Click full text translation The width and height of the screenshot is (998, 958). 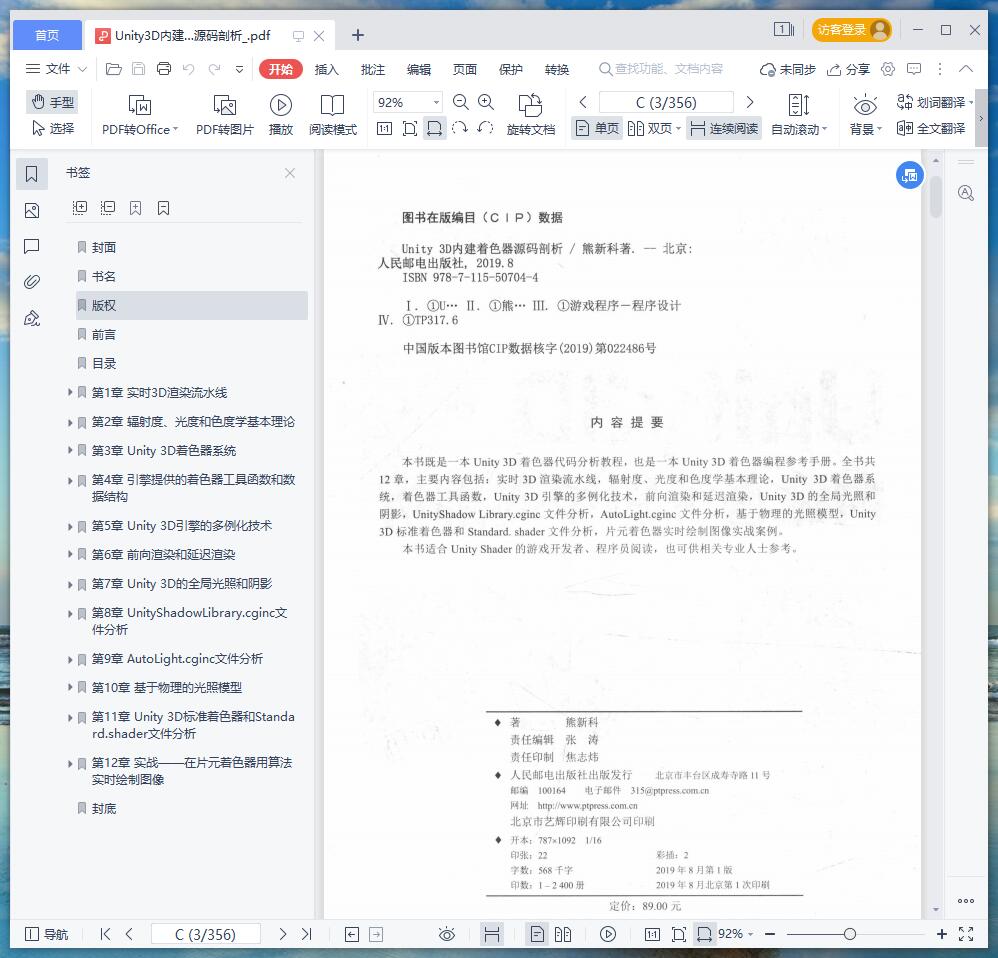coord(931,129)
